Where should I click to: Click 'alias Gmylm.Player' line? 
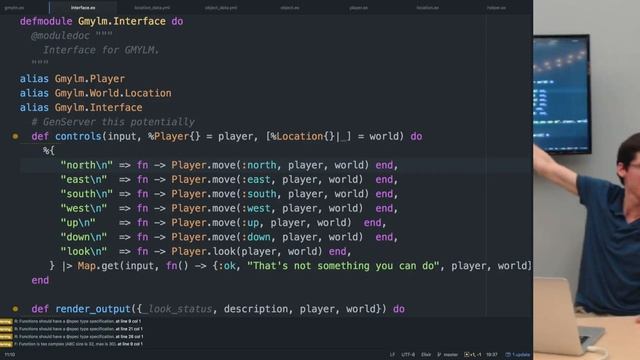coord(72,79)
